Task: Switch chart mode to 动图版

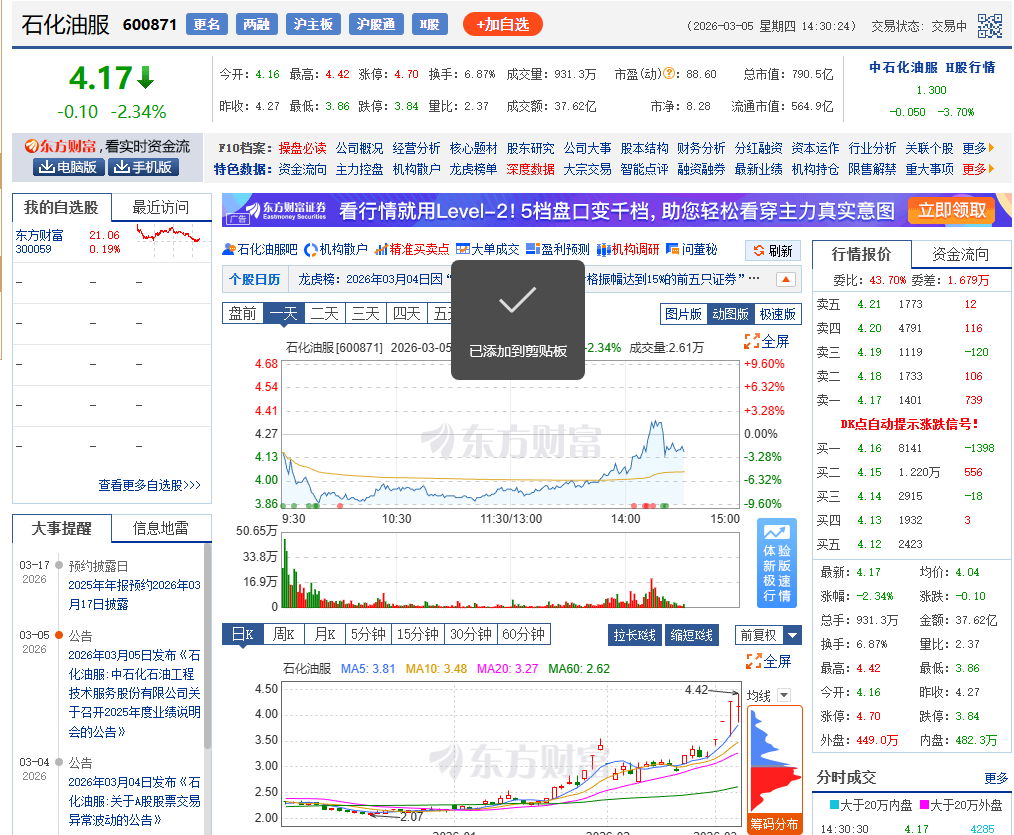Action: pos(730,314)
